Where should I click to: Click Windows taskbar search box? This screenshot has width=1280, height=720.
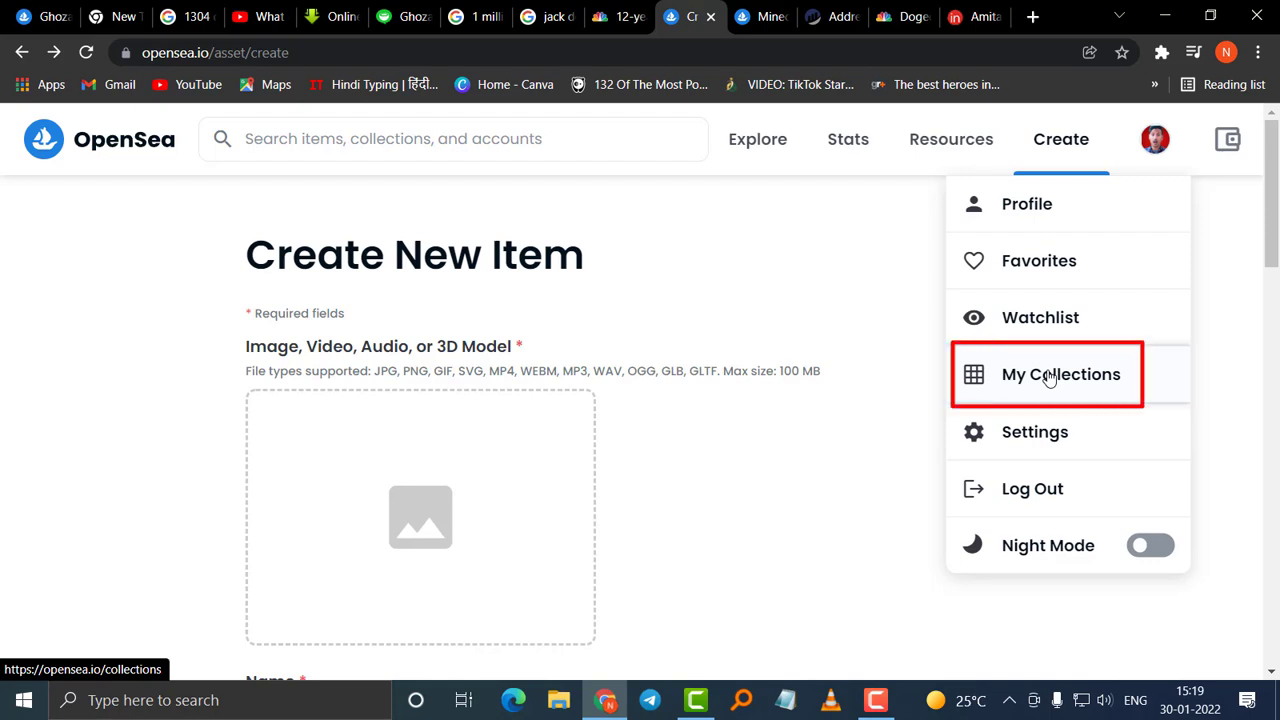220,700
